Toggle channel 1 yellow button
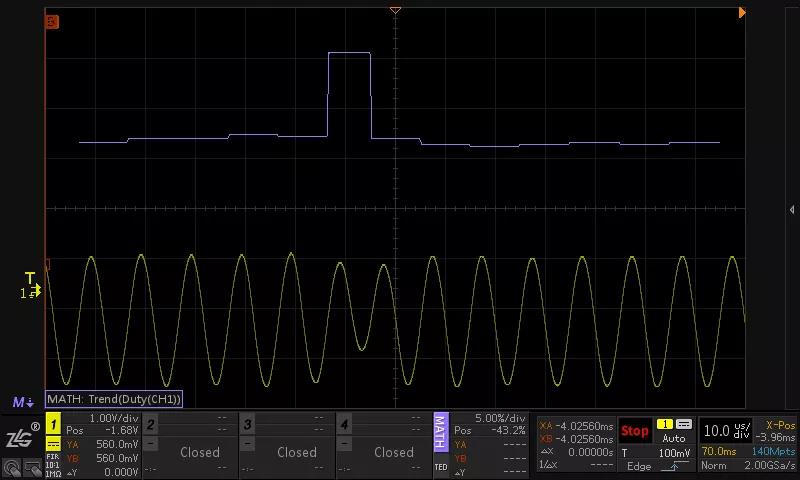Viewport: 800px width, 480px height. click(x=53, y=426)
